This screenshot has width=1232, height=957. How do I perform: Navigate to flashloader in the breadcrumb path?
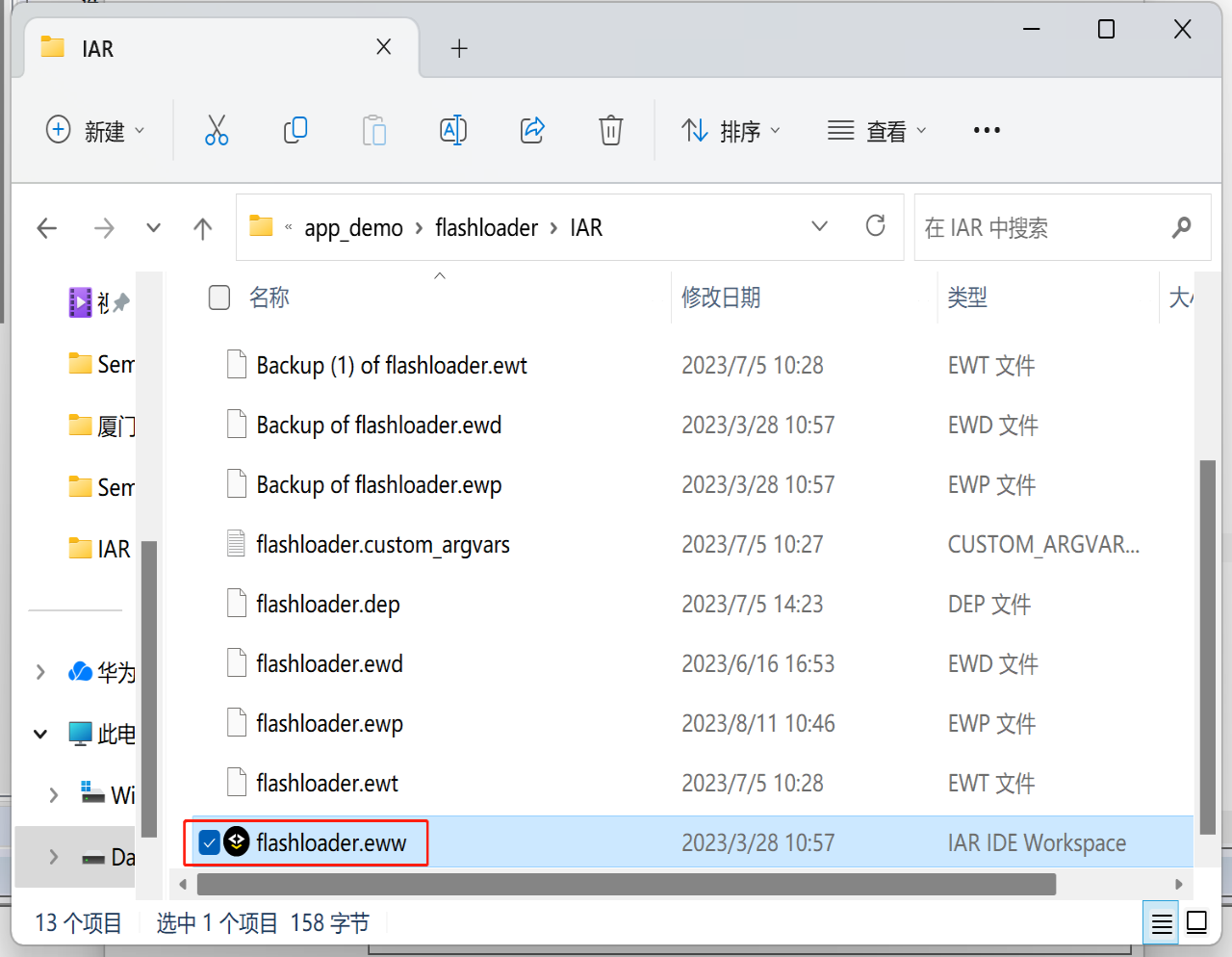coord(486,227)
